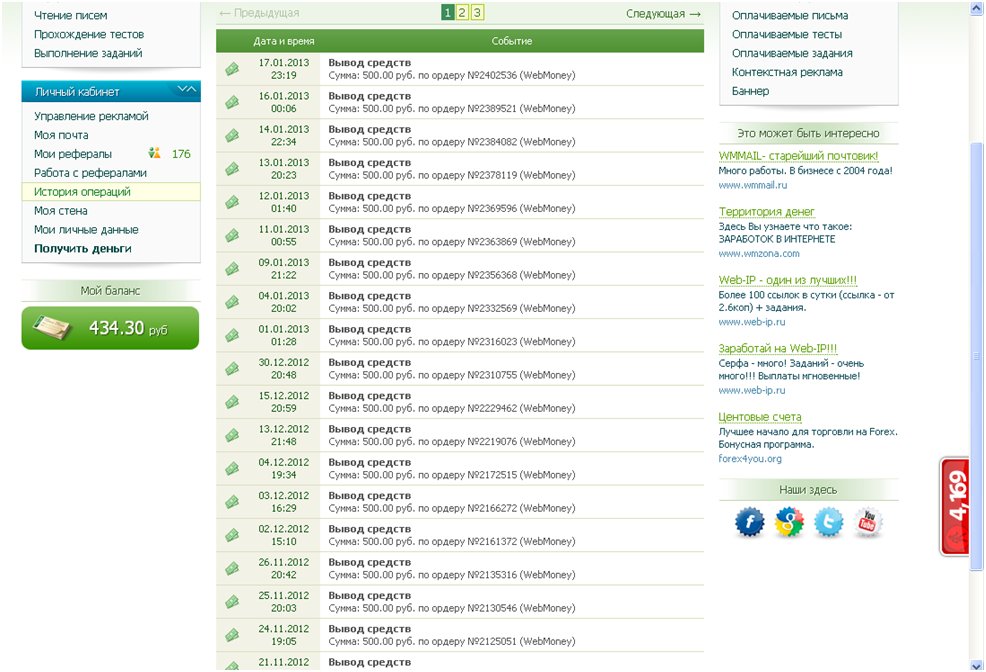Screen dimensions: 986x672
Task: Click money icon of 17.01.2013 withdrawal row
Action: (232, 69)
